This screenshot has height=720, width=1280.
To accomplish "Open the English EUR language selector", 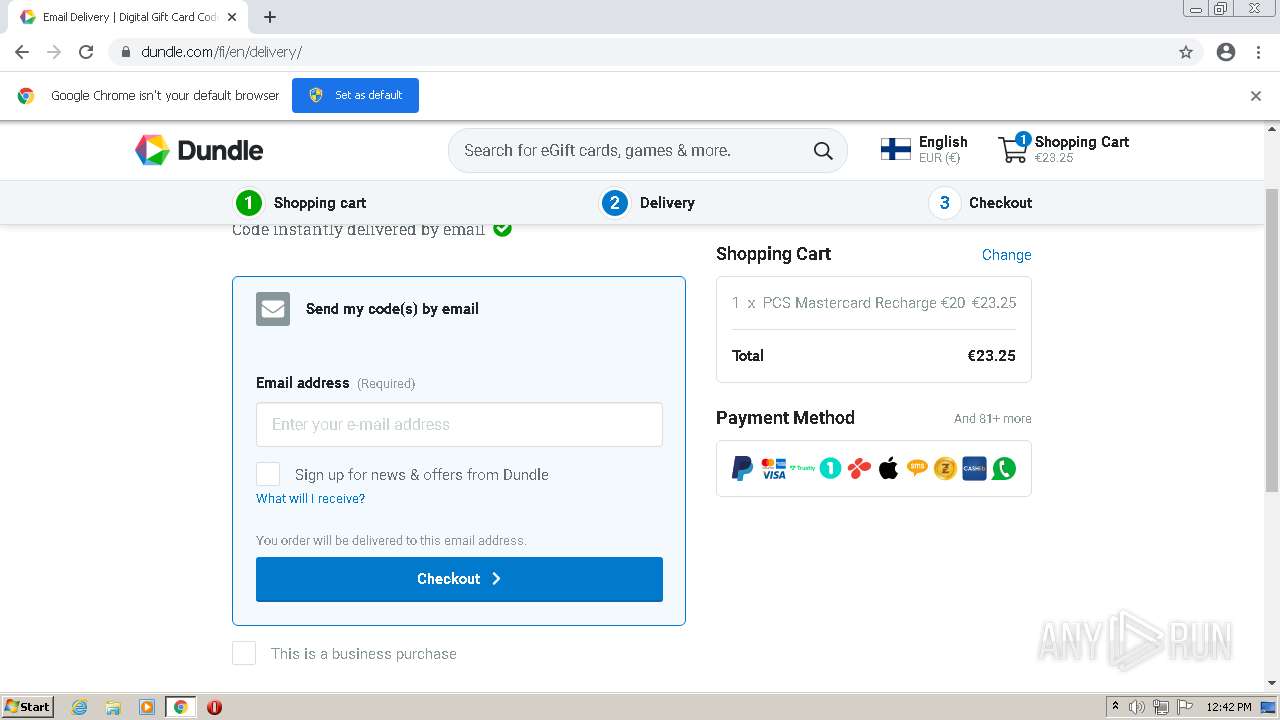I will (x=924, y=149).
